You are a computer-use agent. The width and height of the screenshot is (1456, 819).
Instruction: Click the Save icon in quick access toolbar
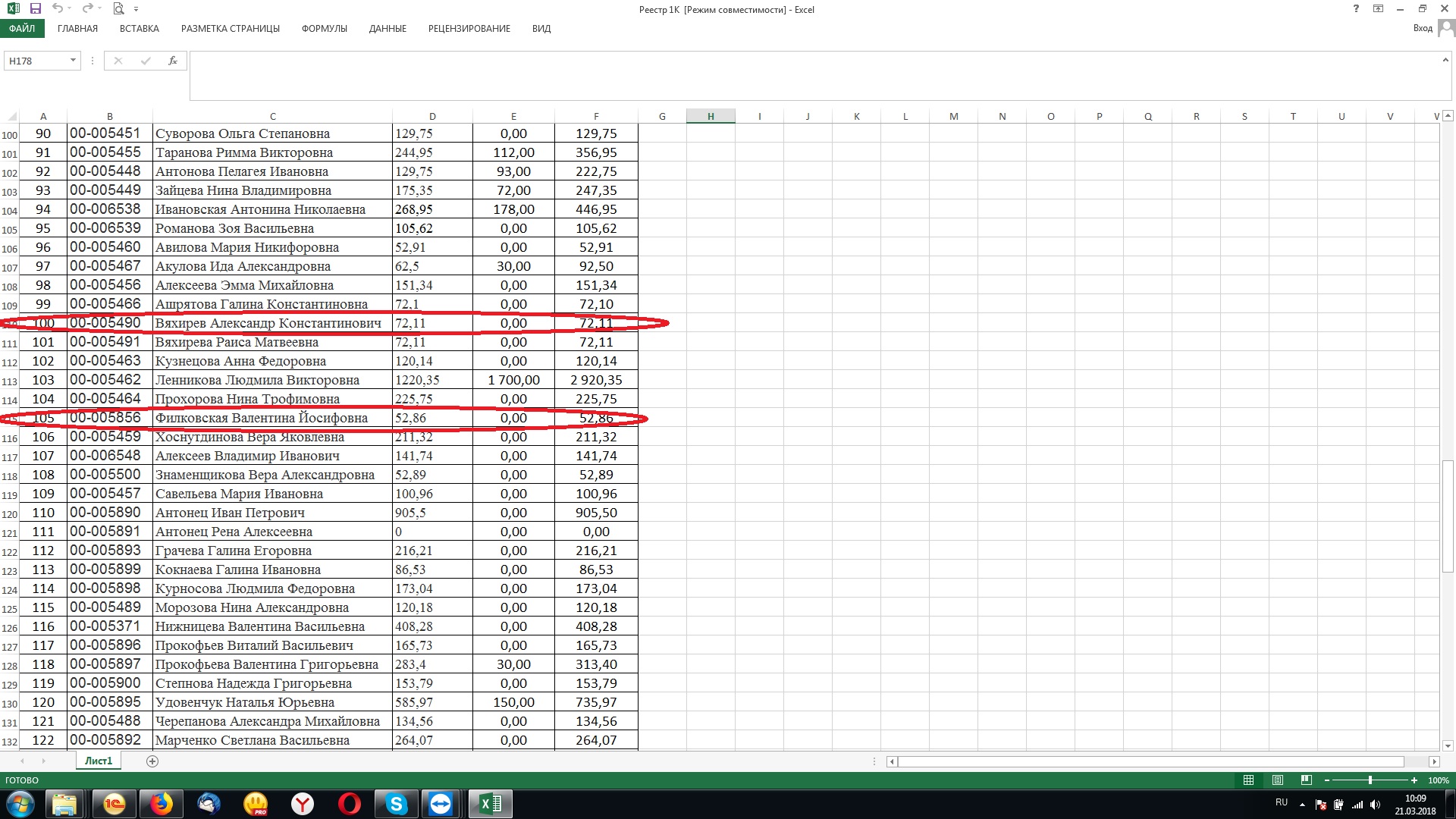click(x=35, y=9)
